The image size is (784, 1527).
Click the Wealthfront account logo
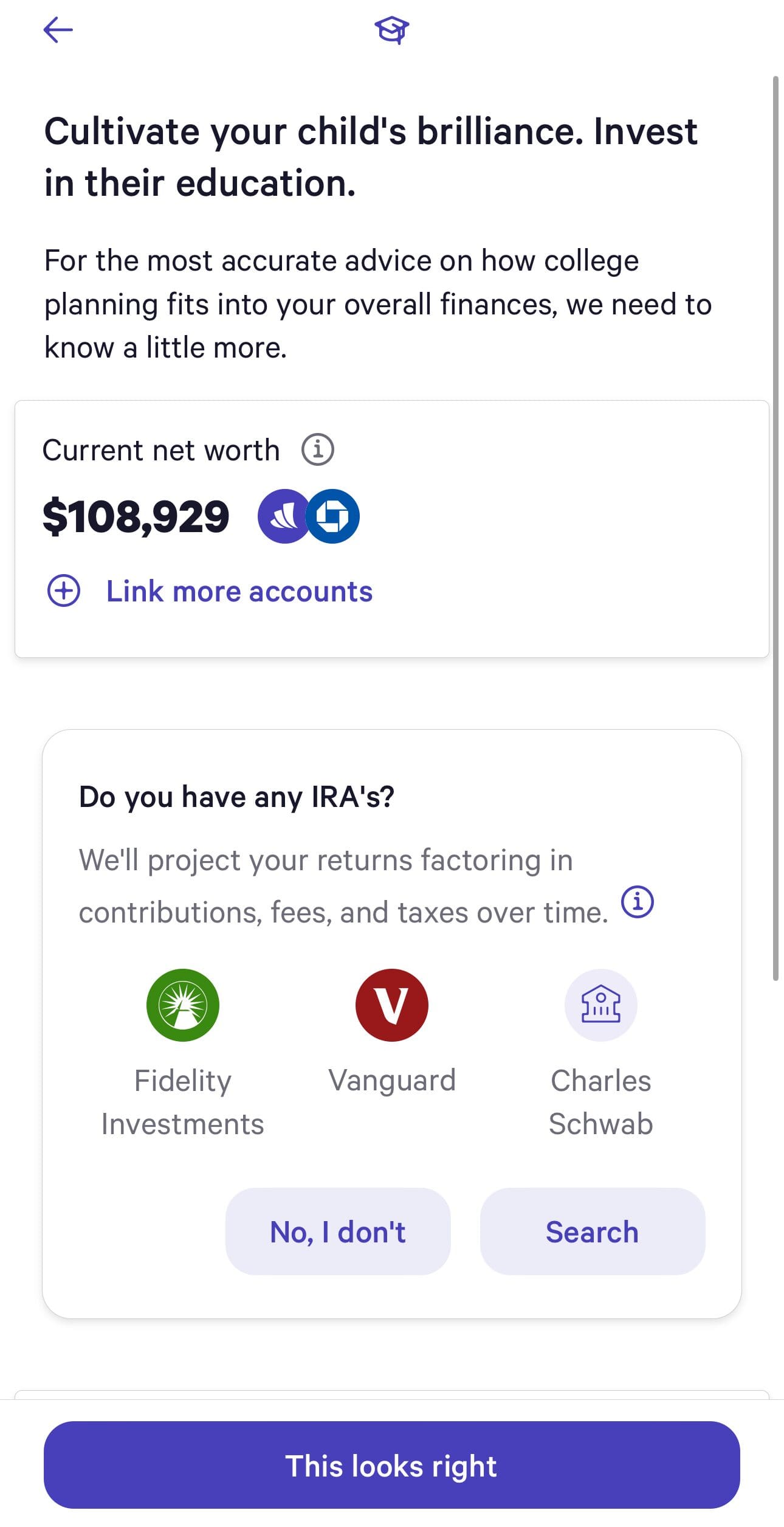(x=283, y=516)
